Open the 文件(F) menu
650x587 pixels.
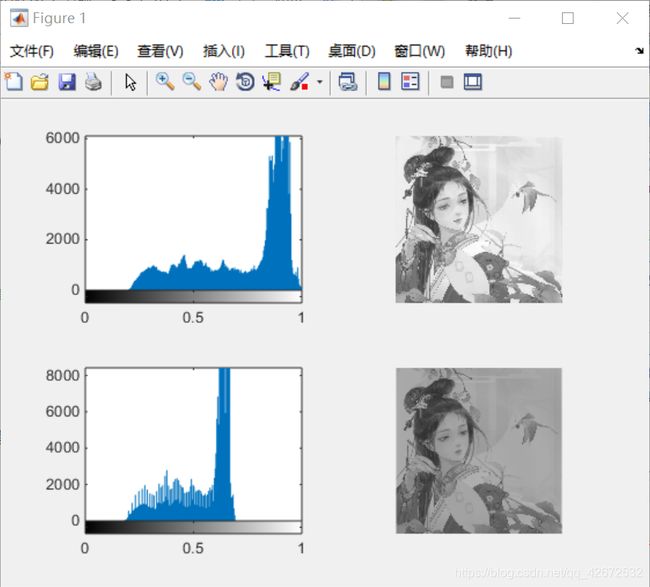pyautogui.click(x=32, y=51)
